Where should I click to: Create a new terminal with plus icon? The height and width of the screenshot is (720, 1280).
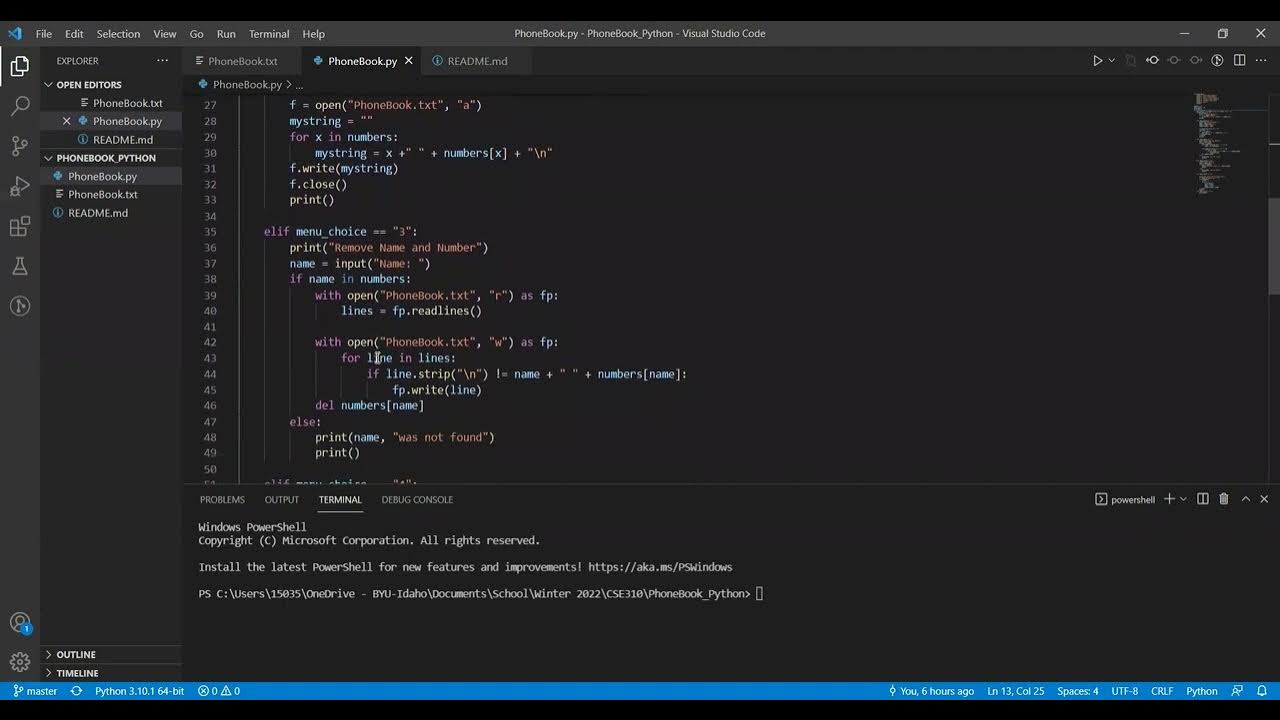(1169, 499)
